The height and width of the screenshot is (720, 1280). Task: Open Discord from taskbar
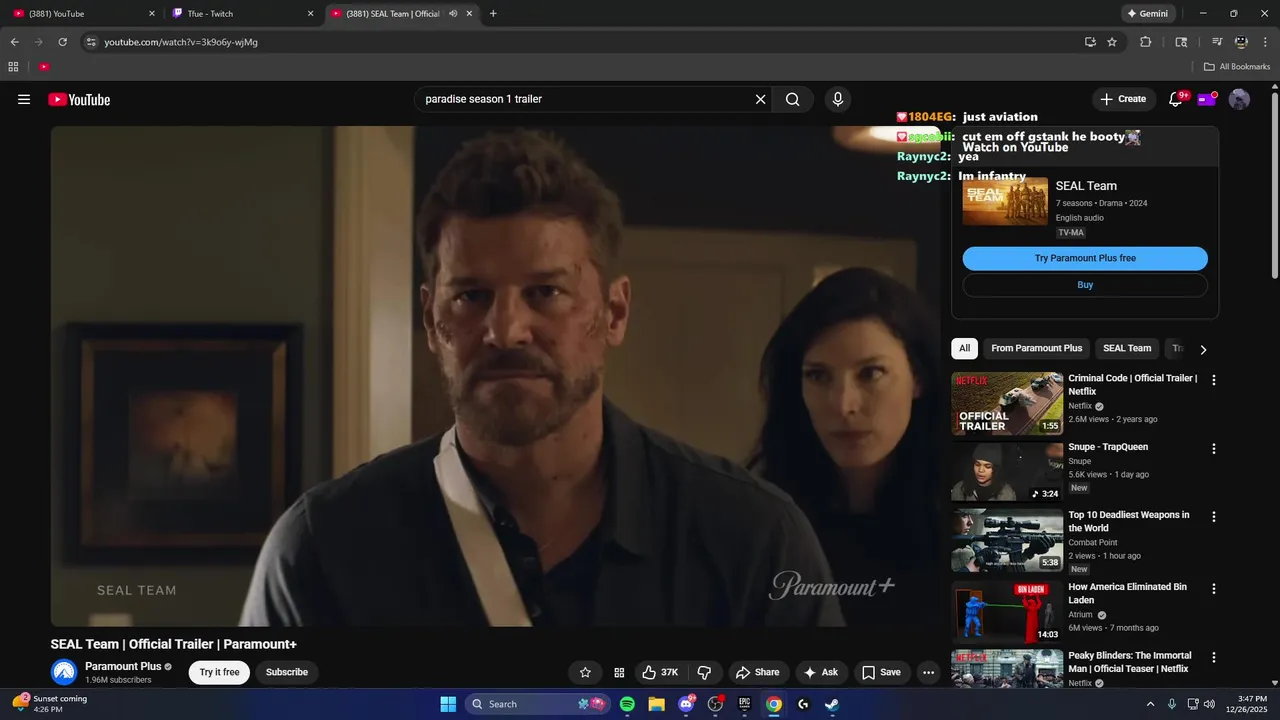coord(686,704)
